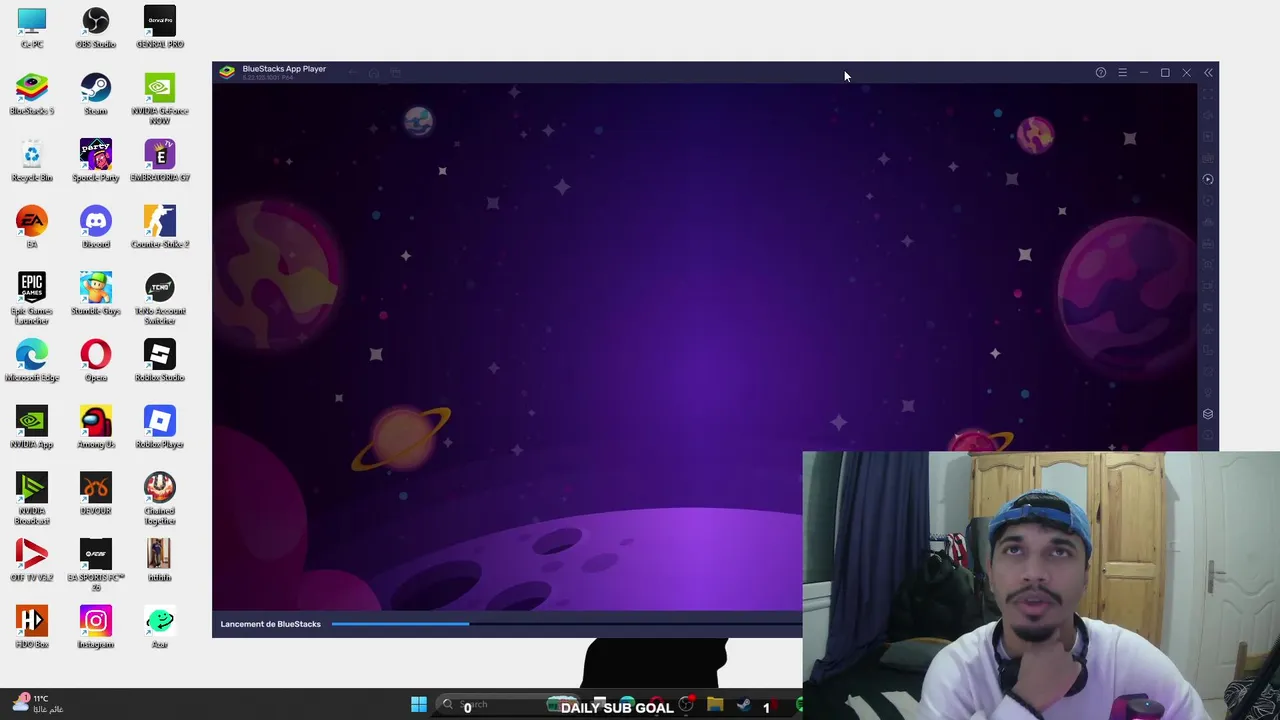Screen dimensions: 1280x720
Task: Select the NVIDIA Broadcast desktop shortcut
Action: coord(32,499)
